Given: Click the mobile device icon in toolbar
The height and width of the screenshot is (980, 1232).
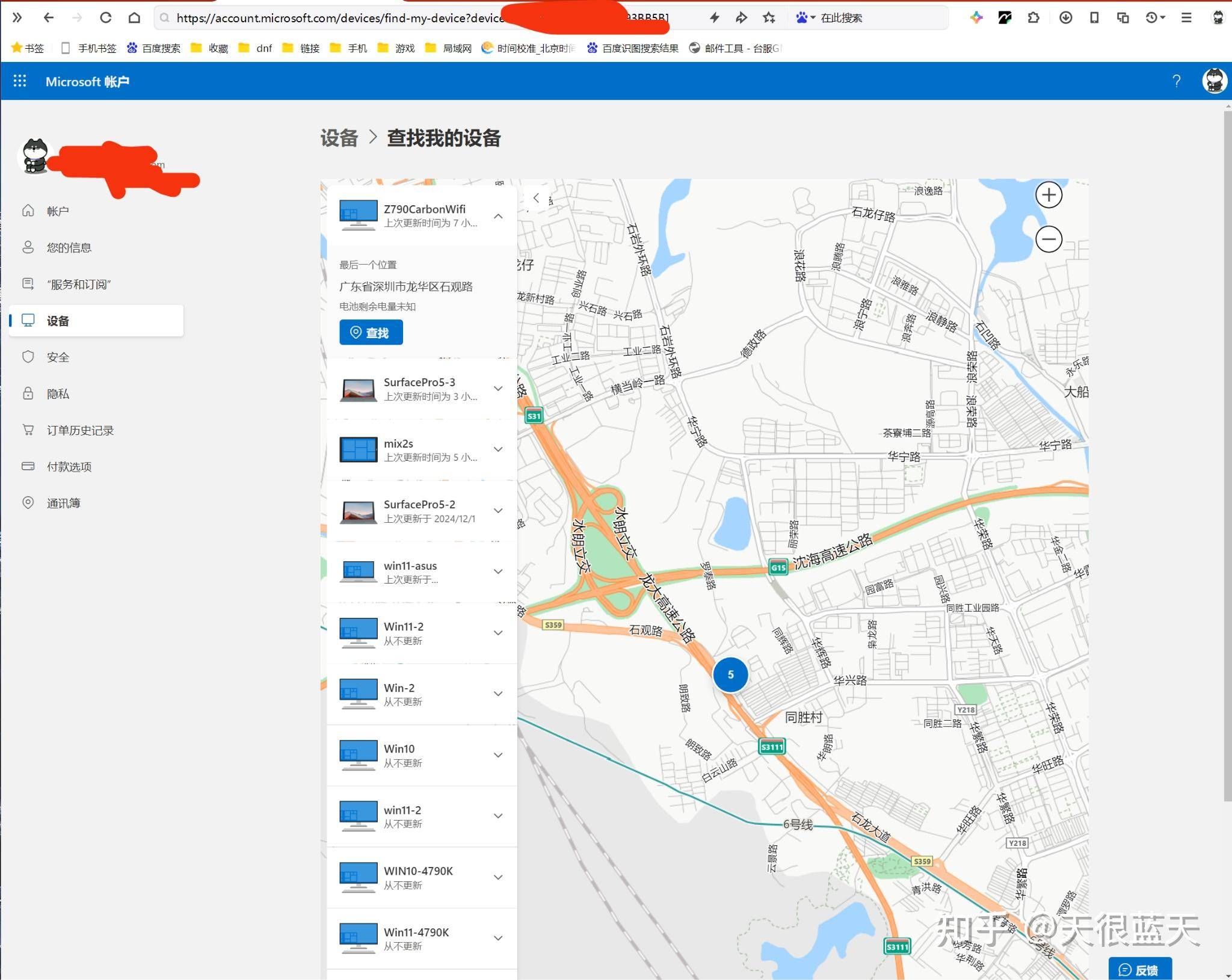Looking at the screenshot, I should pyautogui.click(x=1094, y=18).
